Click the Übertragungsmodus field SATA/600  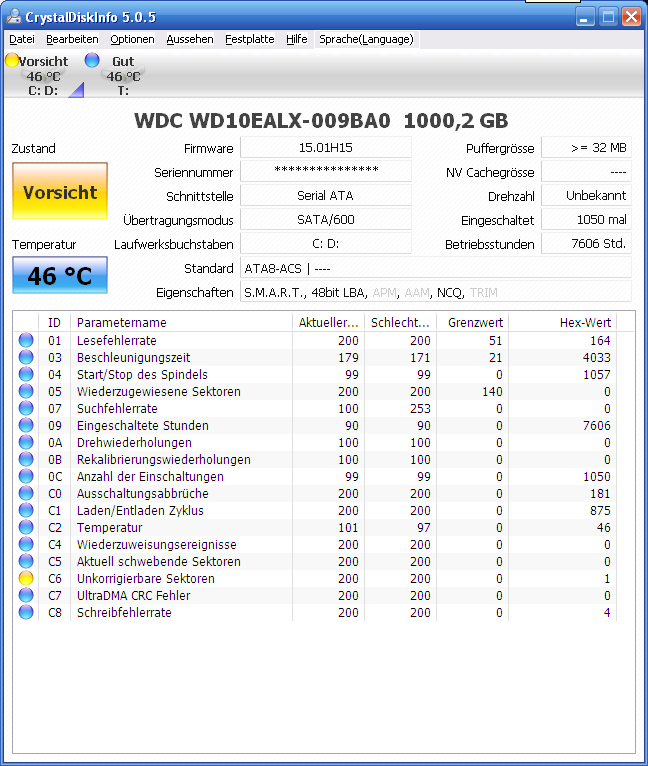tap(325, 219)
